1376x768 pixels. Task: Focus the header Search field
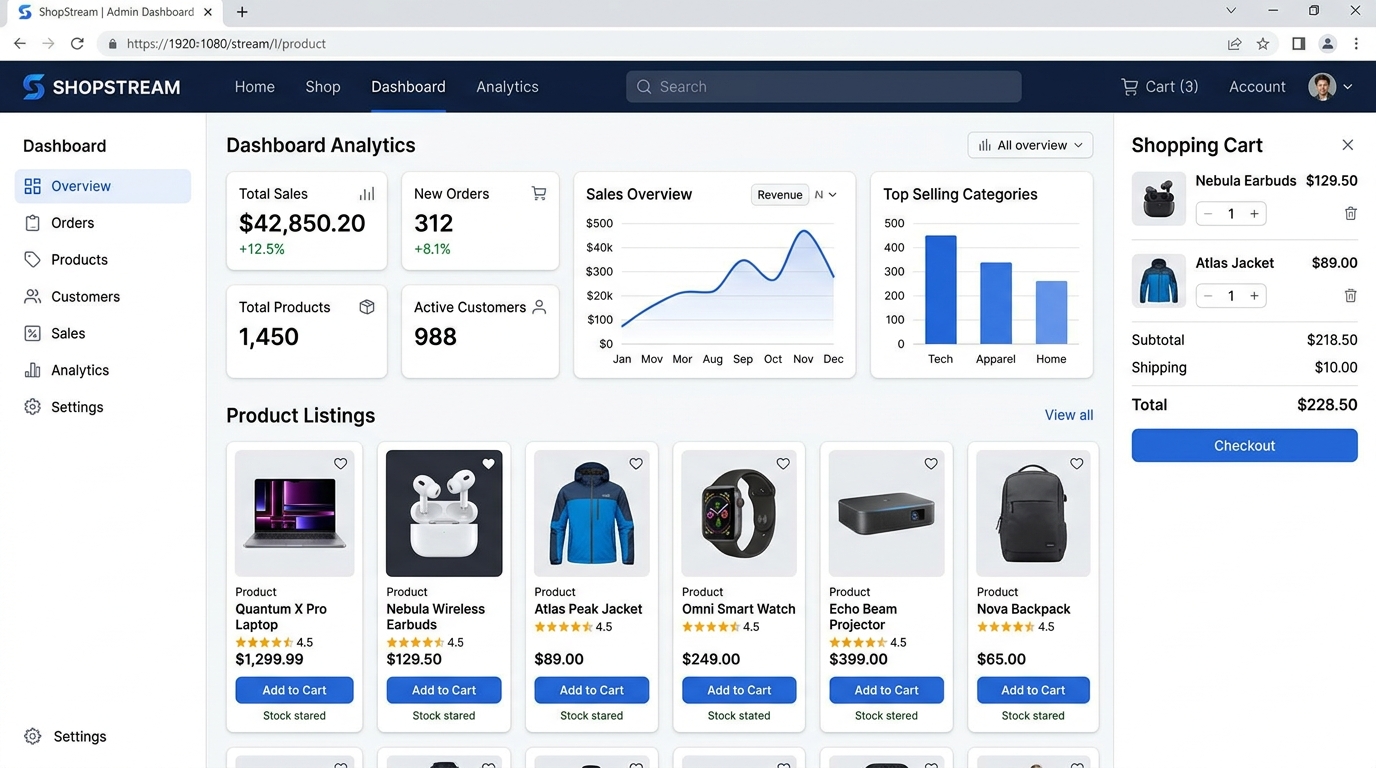(824, 87)
